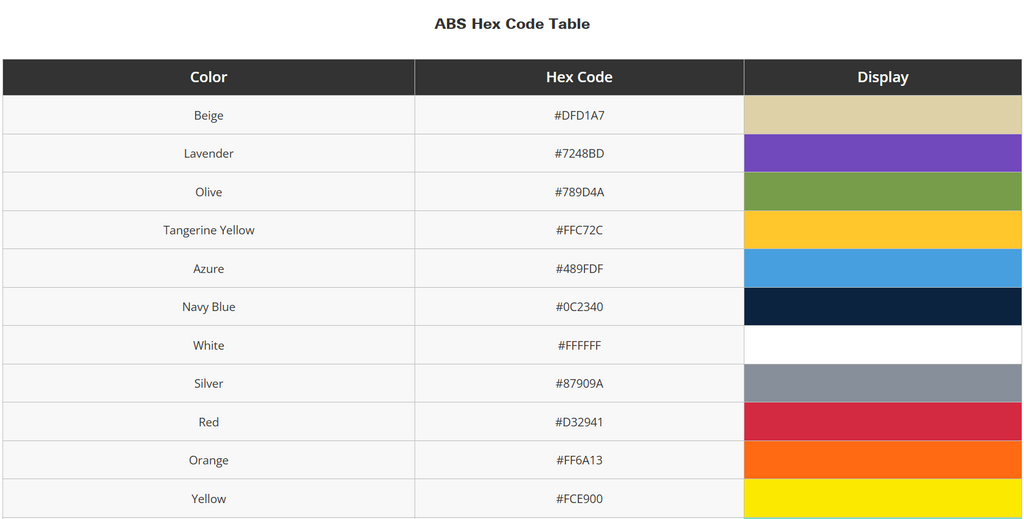Click the ABS Hex Code Table title
This screenshot has height=519, width=1024.
[x=512, y=24]
